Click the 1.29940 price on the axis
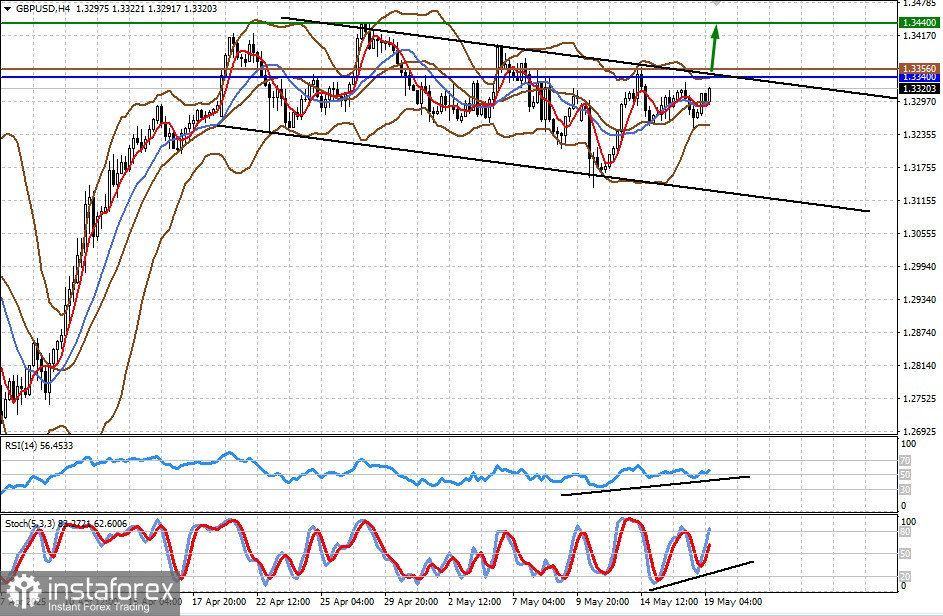 coord(920,266)
